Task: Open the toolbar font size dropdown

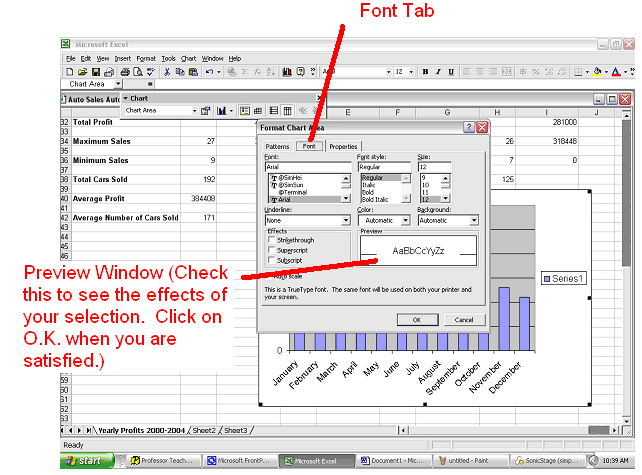Action: point(411,72)
